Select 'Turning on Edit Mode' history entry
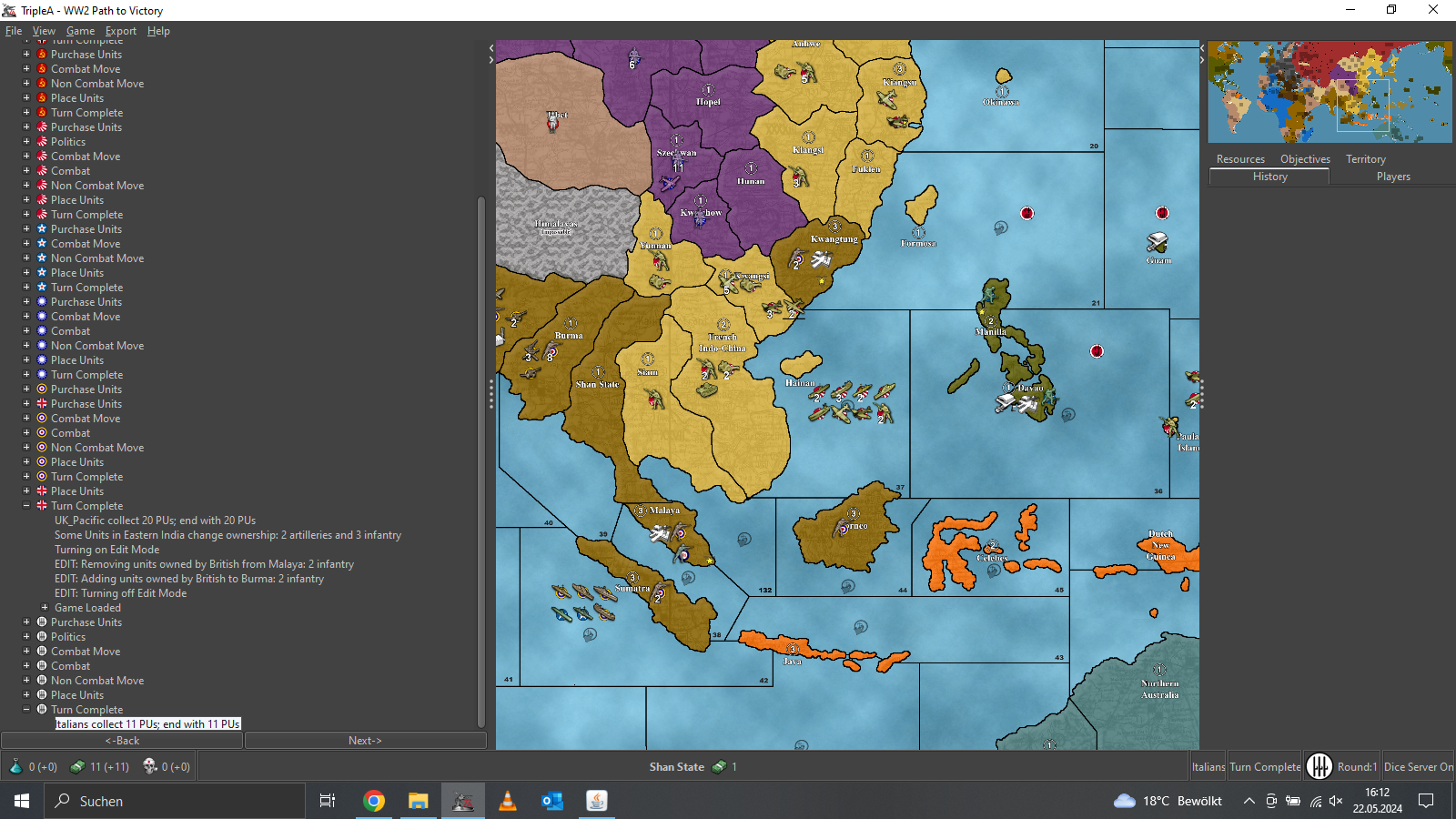Image resolution: width=1456 pixels, height=819 pixels. click(x=106, y=550)
